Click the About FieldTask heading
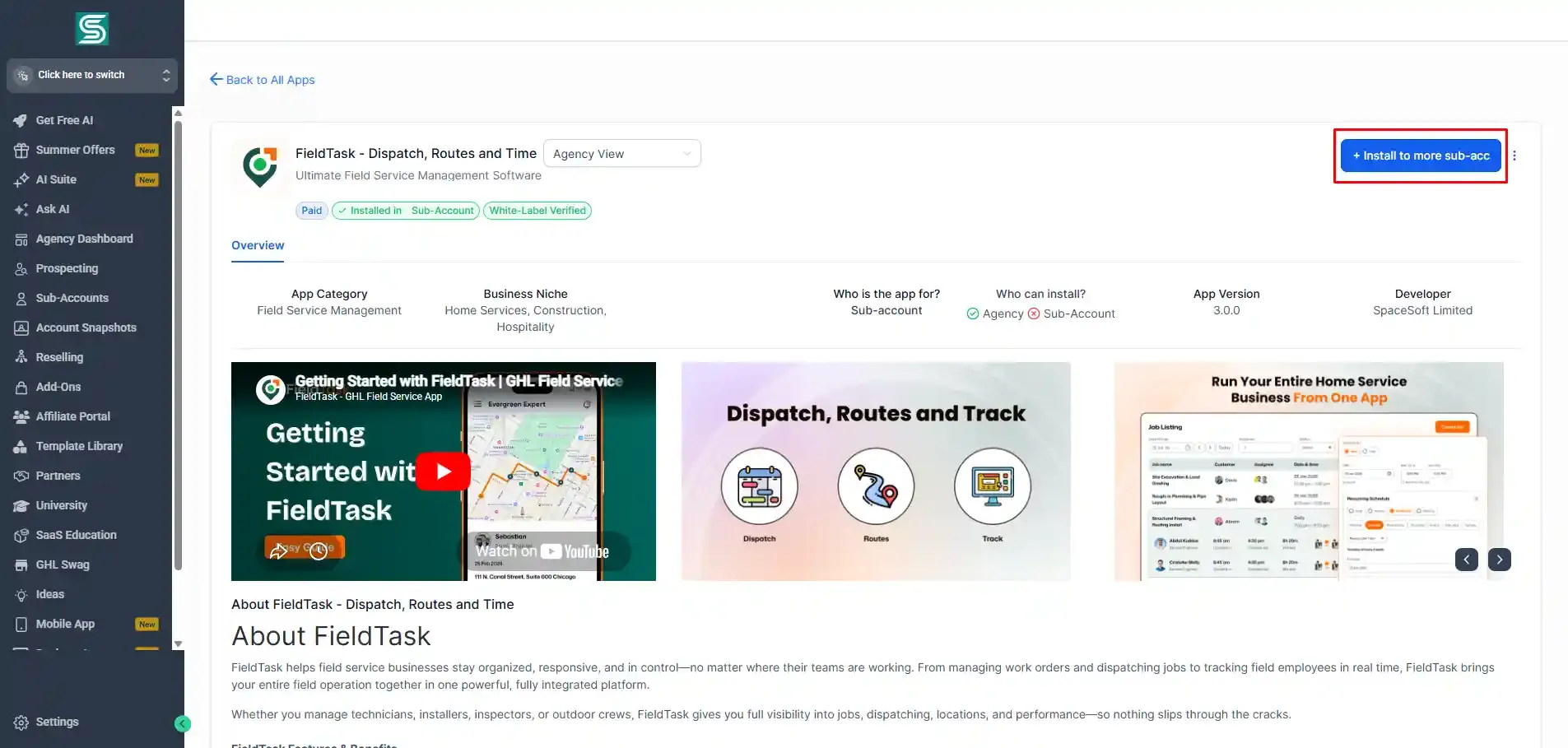1568x748 pixels. coord(331,636)
